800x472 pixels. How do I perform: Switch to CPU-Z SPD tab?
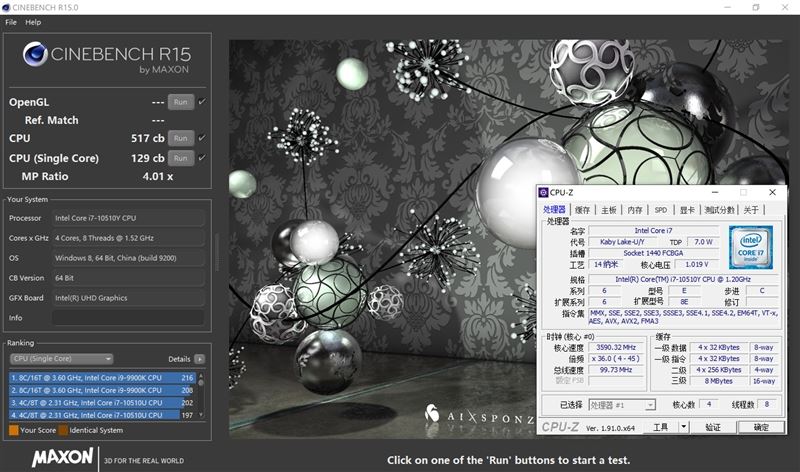[661, 210]
